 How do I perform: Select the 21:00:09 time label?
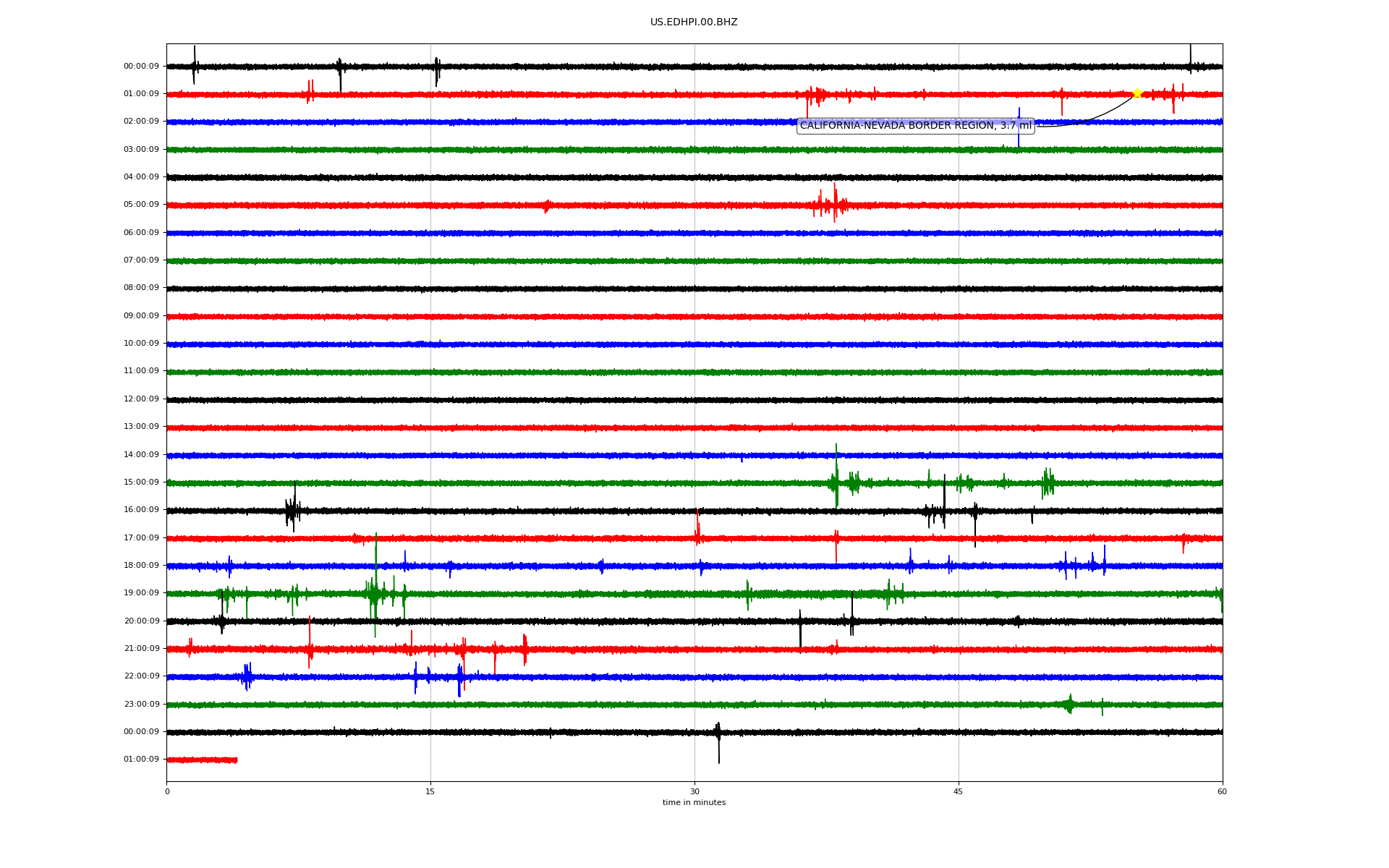point(141,649)
